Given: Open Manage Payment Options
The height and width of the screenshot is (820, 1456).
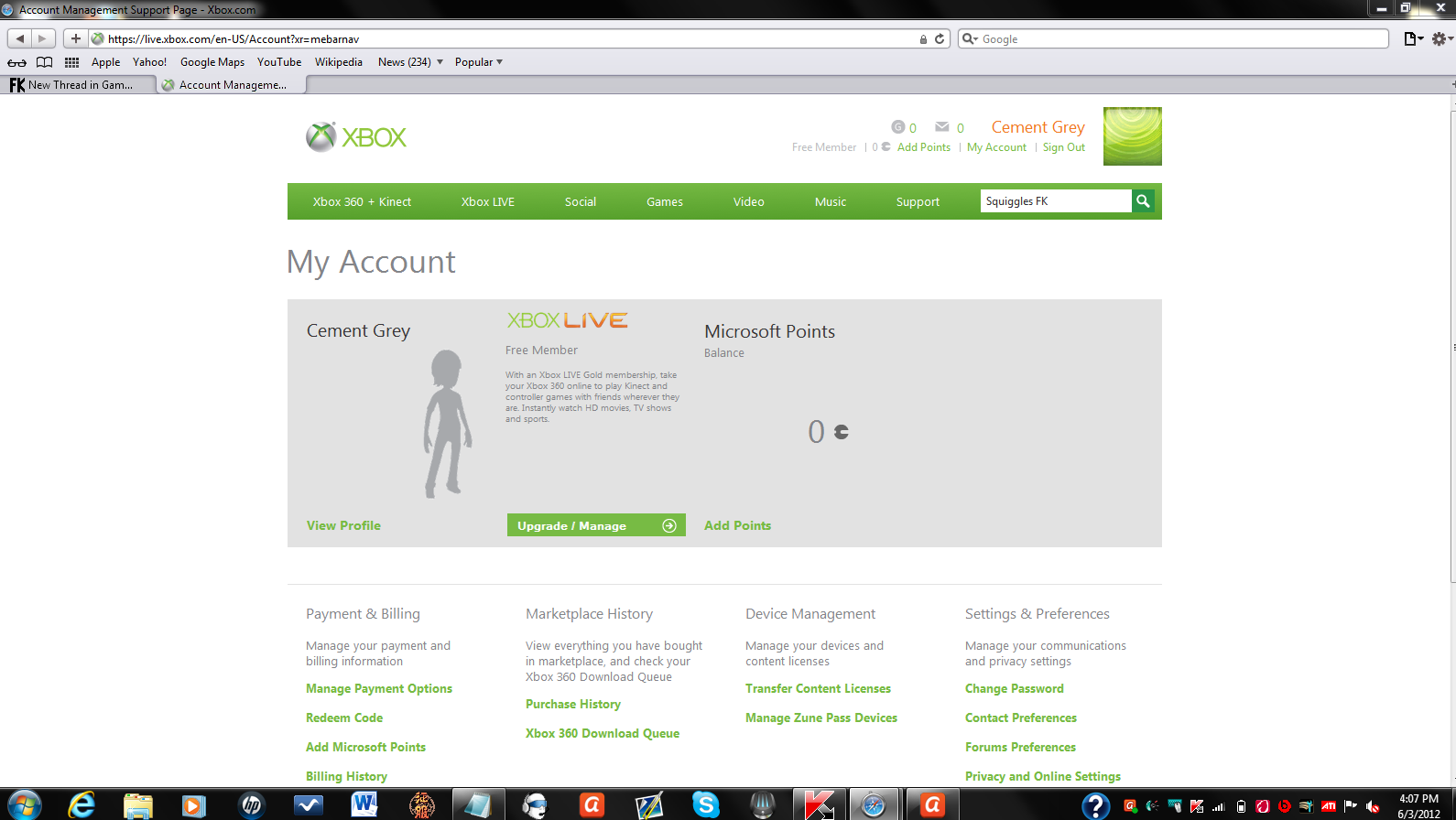Looking at the screenshot, I should point(379,689).
